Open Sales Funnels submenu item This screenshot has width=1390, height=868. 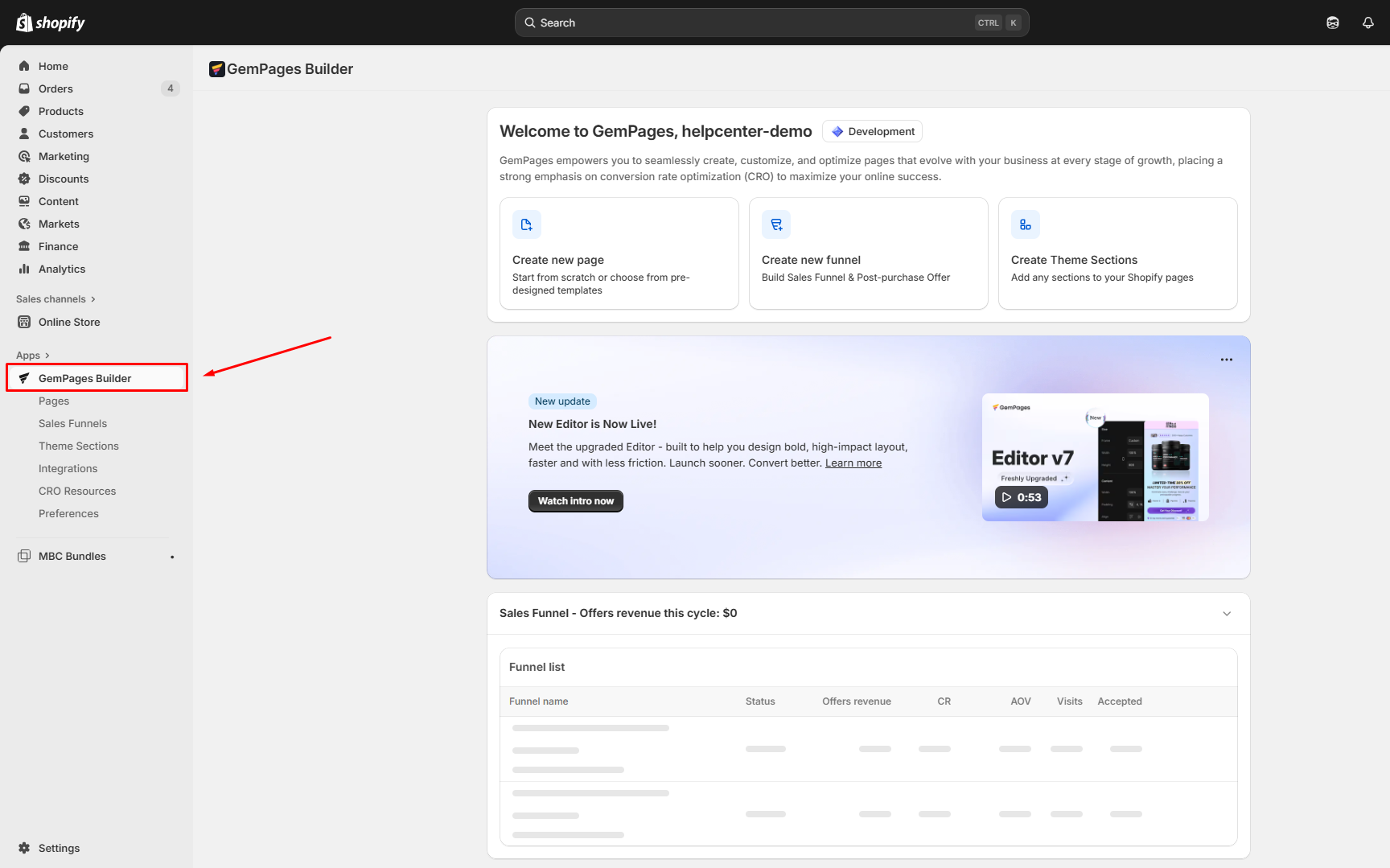coord(72,423)
